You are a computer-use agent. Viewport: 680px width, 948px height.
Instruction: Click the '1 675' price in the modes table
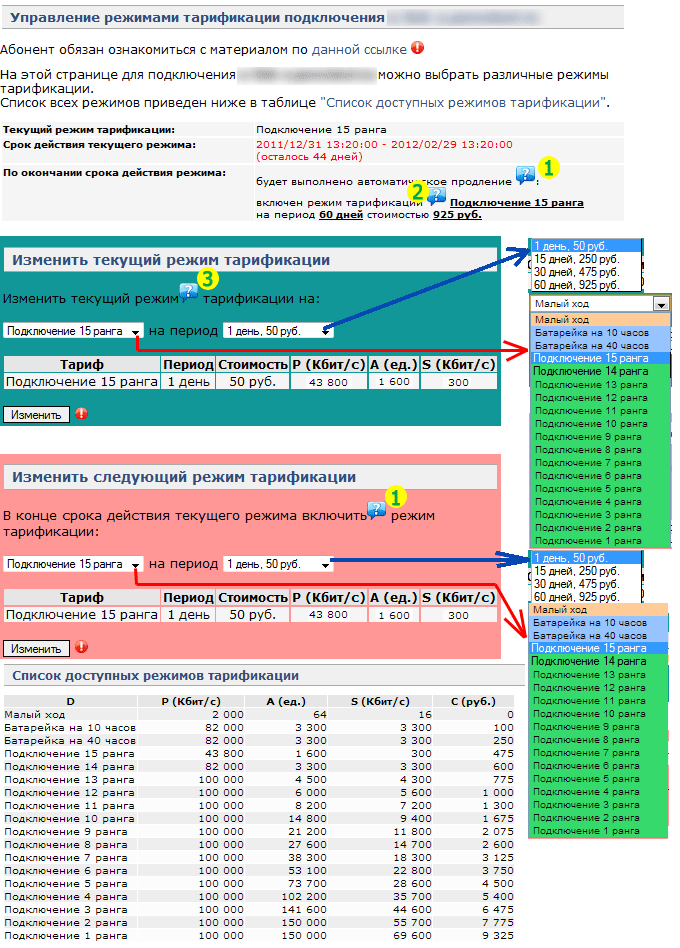click(x=498, y=819)
